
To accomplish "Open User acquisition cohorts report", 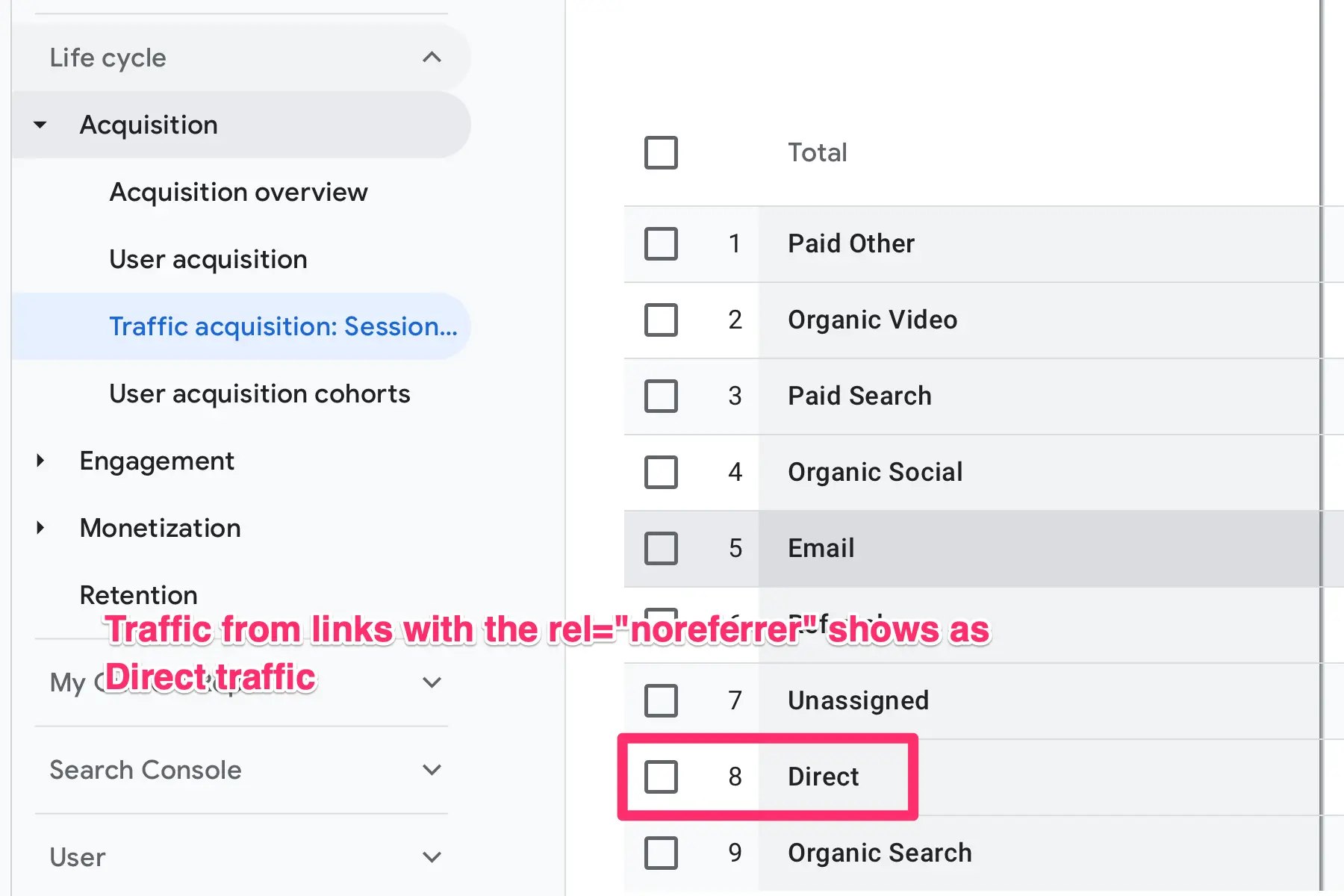I will tap(260, 393).
